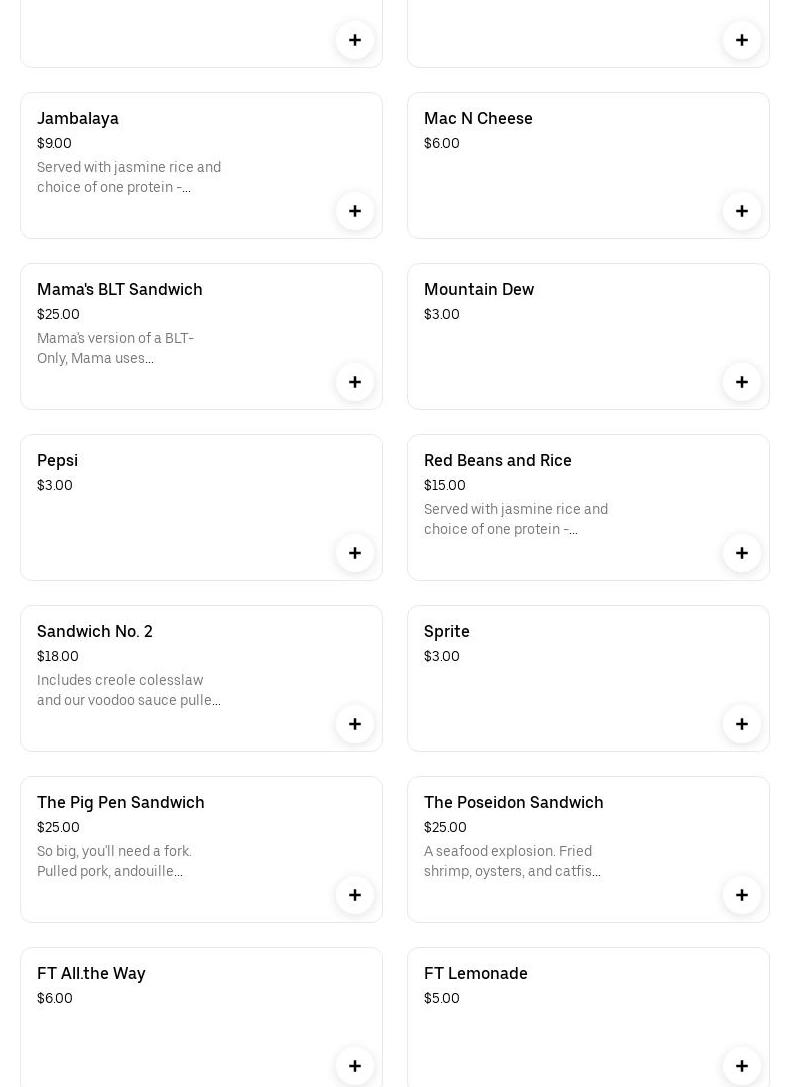This screenshot has height=1087, width=804.
Task: Open the Jambalaya item details
Action: pos(78,118)
